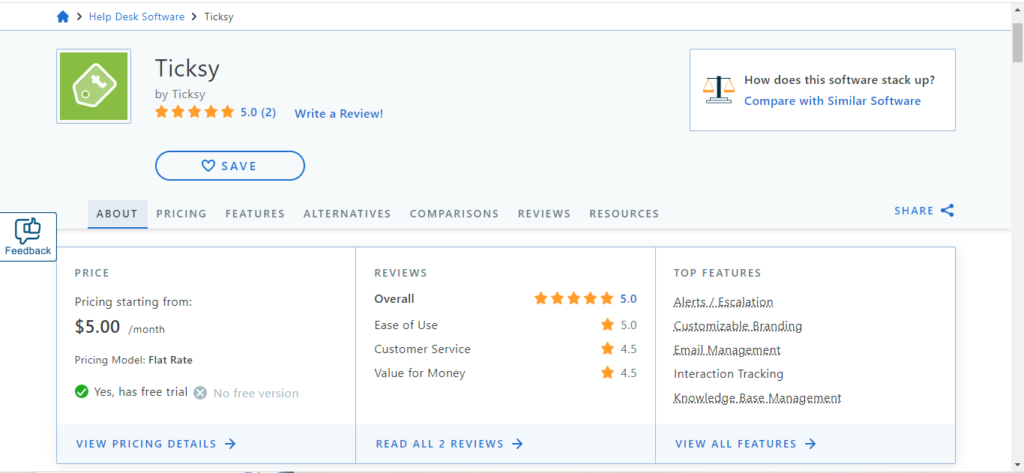Open VIEW ALL FEATURES link
The image size is (1024, 473).
click(x=746, y=444)
